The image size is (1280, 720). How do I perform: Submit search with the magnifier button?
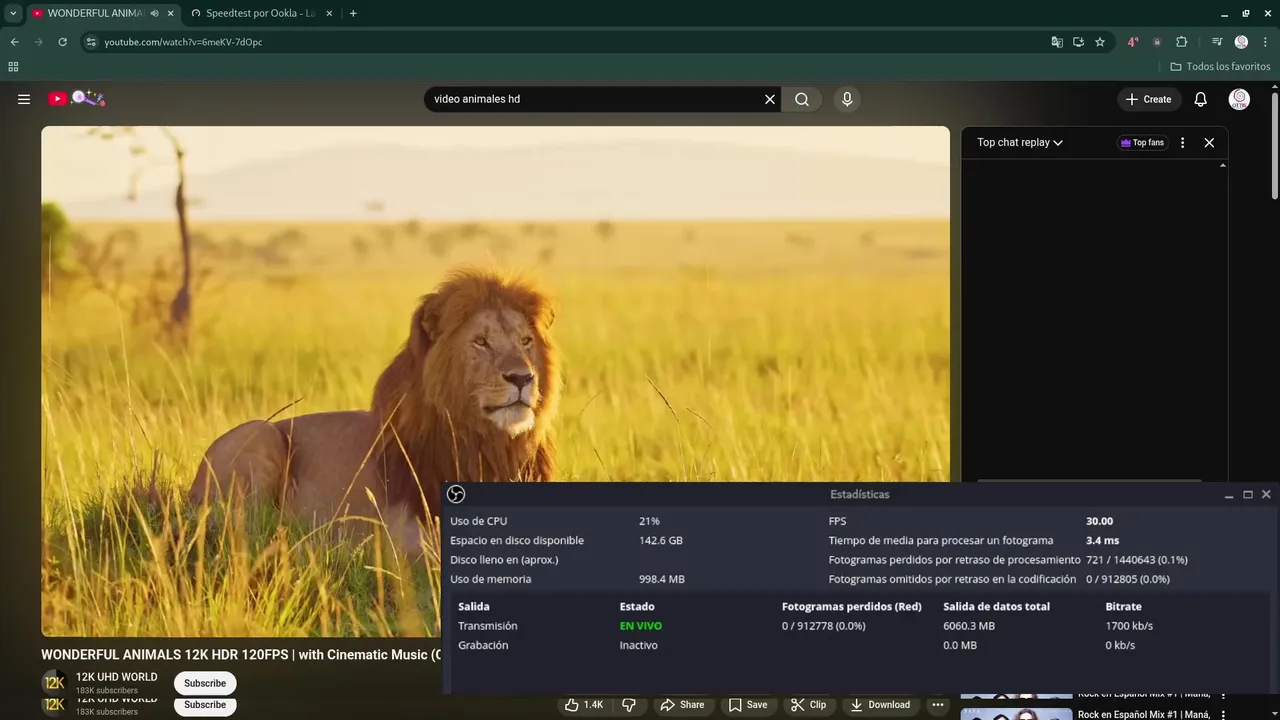coord(802,99)
